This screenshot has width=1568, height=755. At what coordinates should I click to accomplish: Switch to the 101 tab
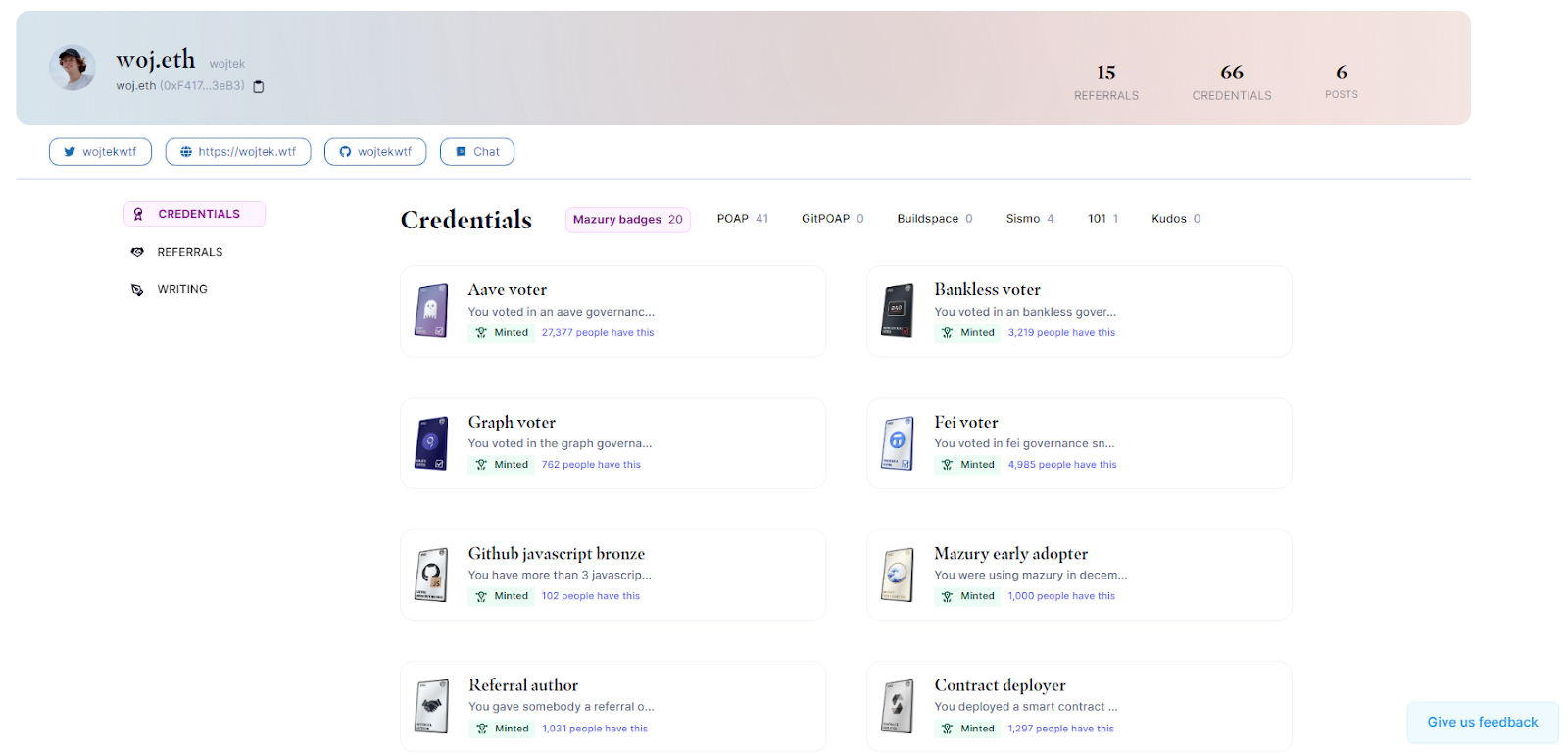(x=1103, y=219)
